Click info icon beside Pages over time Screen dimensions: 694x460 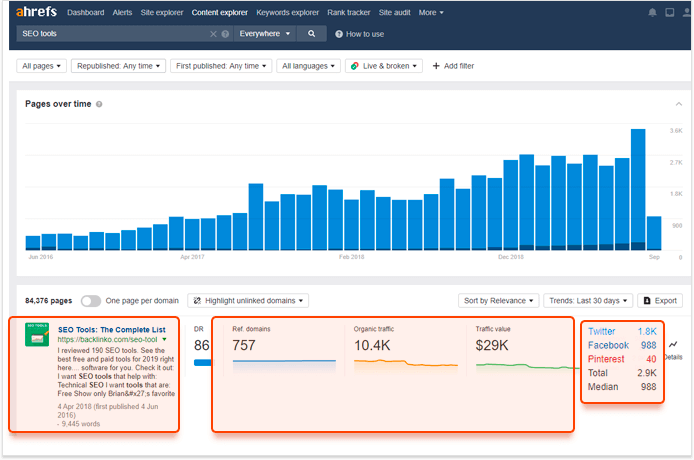point(99,104)
